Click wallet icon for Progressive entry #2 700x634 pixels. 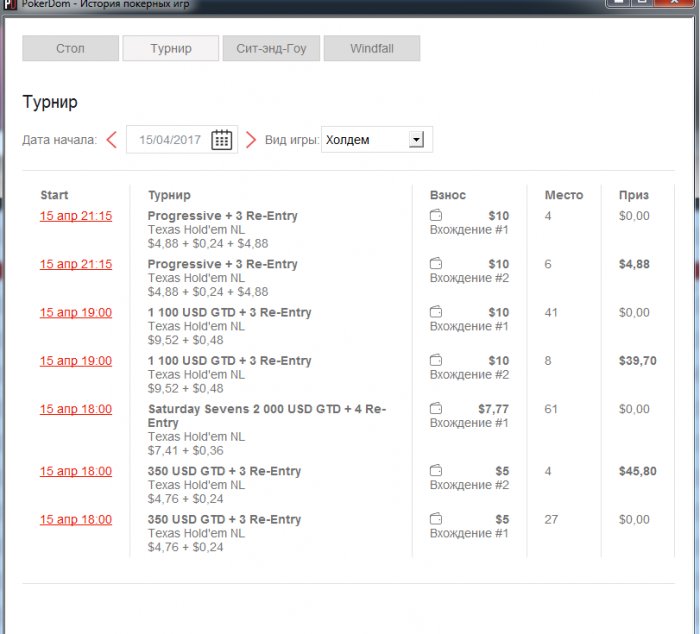pos(436,264)
